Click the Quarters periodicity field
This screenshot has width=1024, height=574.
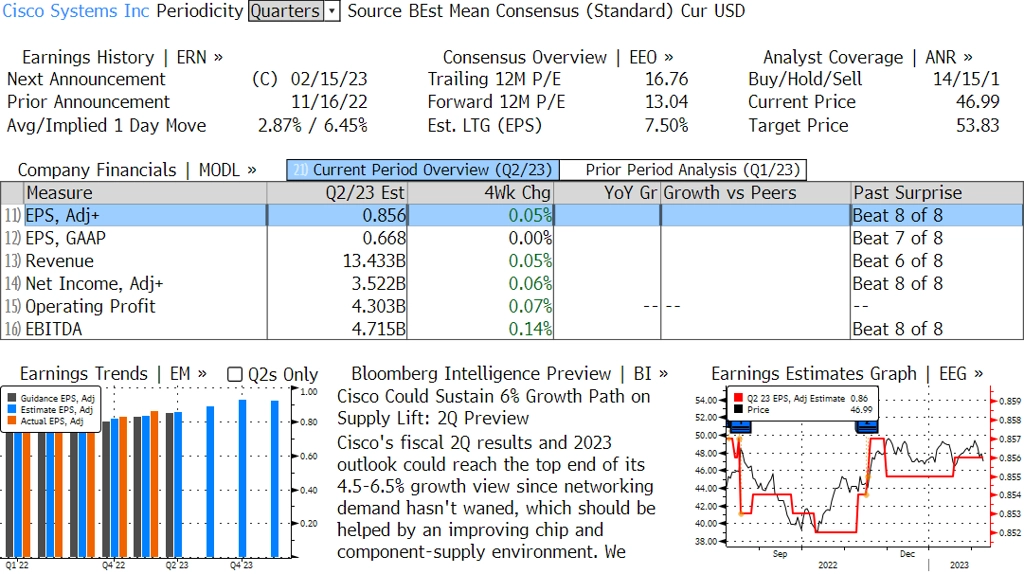286,11
